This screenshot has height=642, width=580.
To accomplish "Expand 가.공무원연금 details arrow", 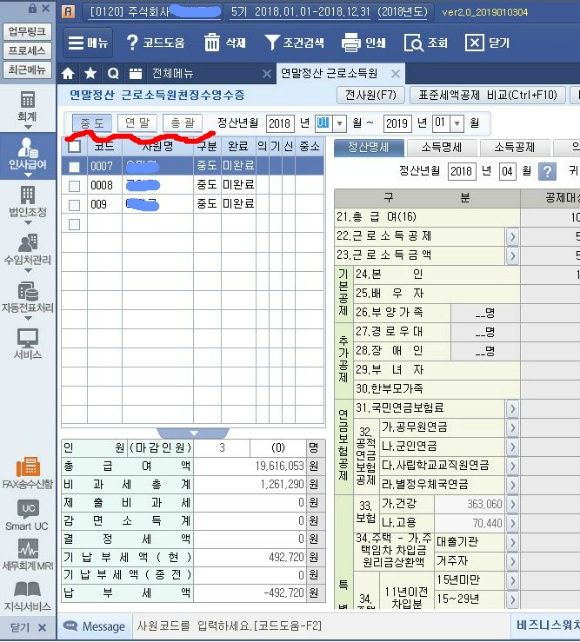I will click(512, 427).
